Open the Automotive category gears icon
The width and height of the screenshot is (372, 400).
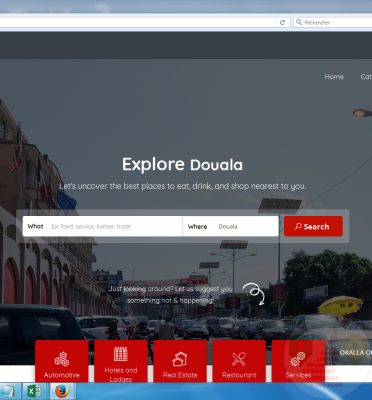(62, 359)
